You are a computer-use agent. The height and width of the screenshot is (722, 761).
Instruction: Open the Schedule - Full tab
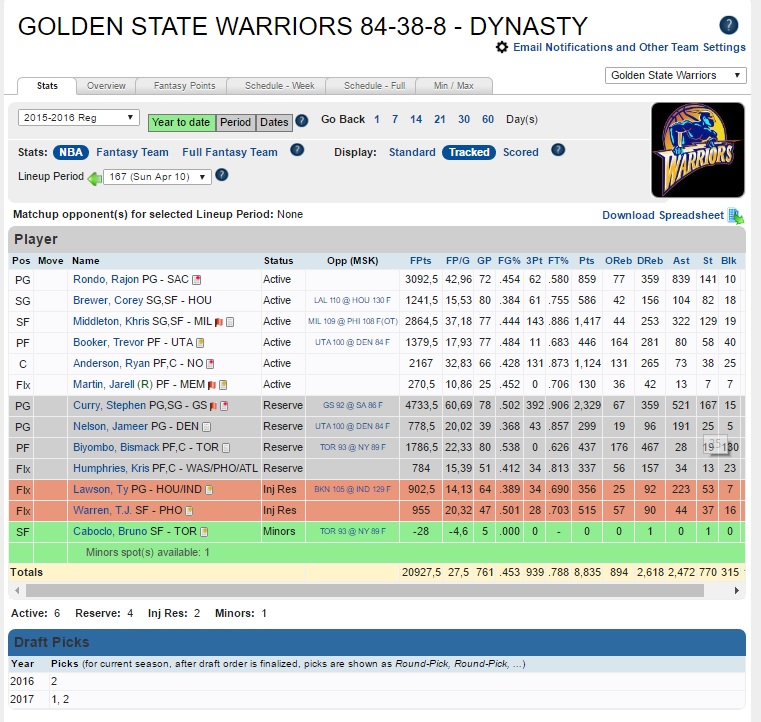tap(374, 86)
